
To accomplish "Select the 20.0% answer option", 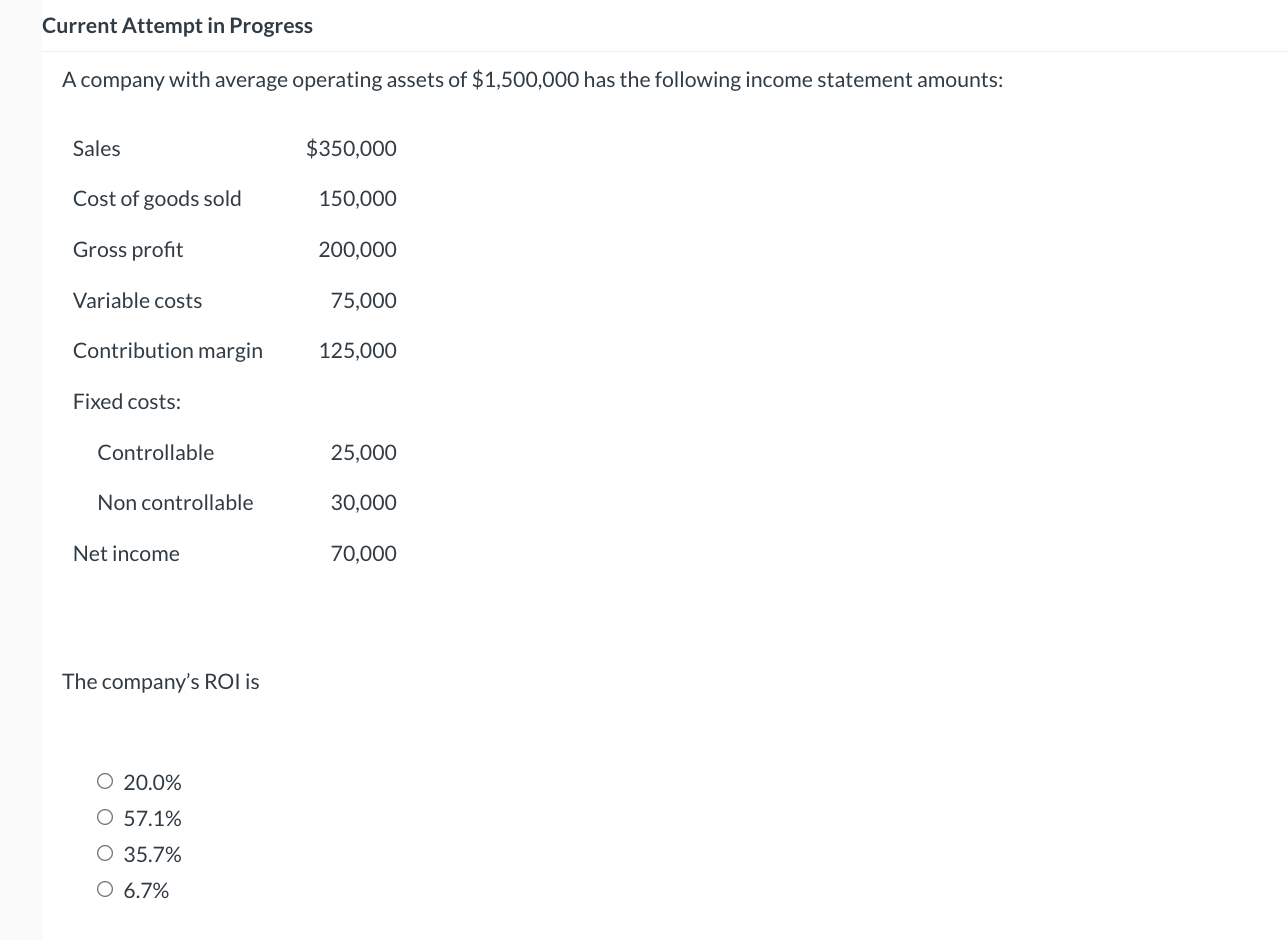I will tap(152, 782).
